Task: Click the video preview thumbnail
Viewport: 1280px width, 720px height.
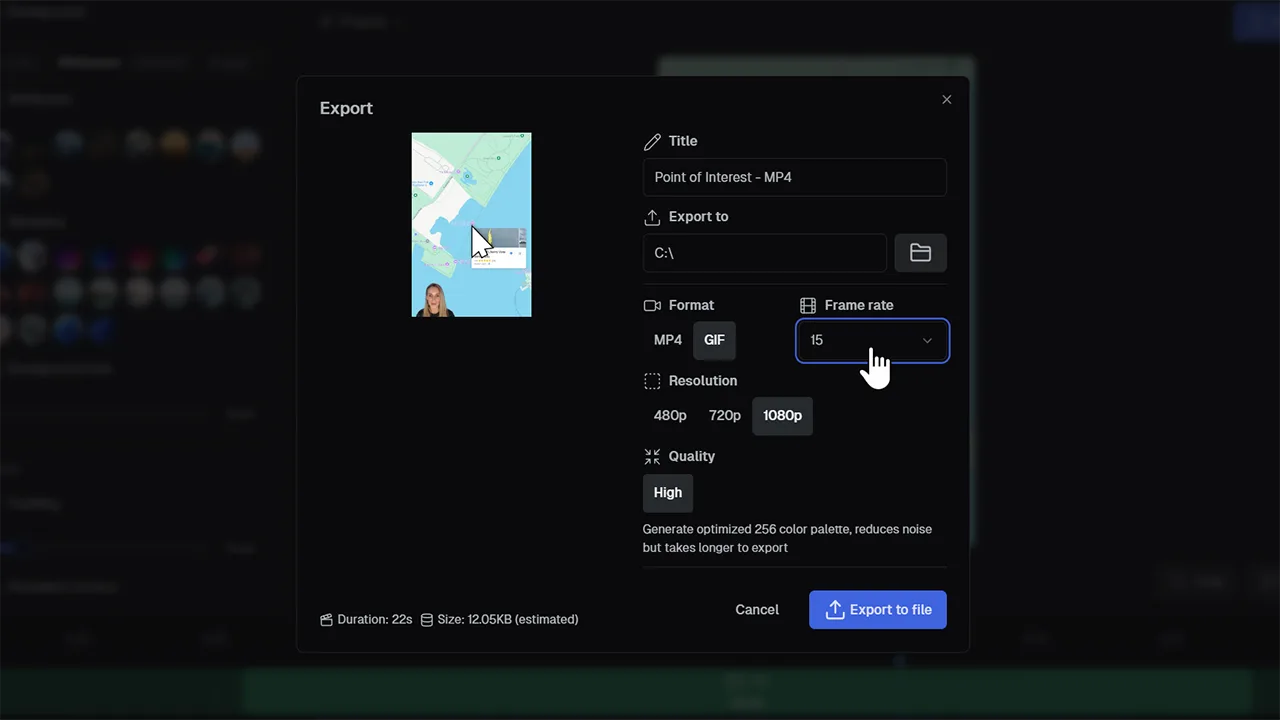Action: [x=471, y=224]
